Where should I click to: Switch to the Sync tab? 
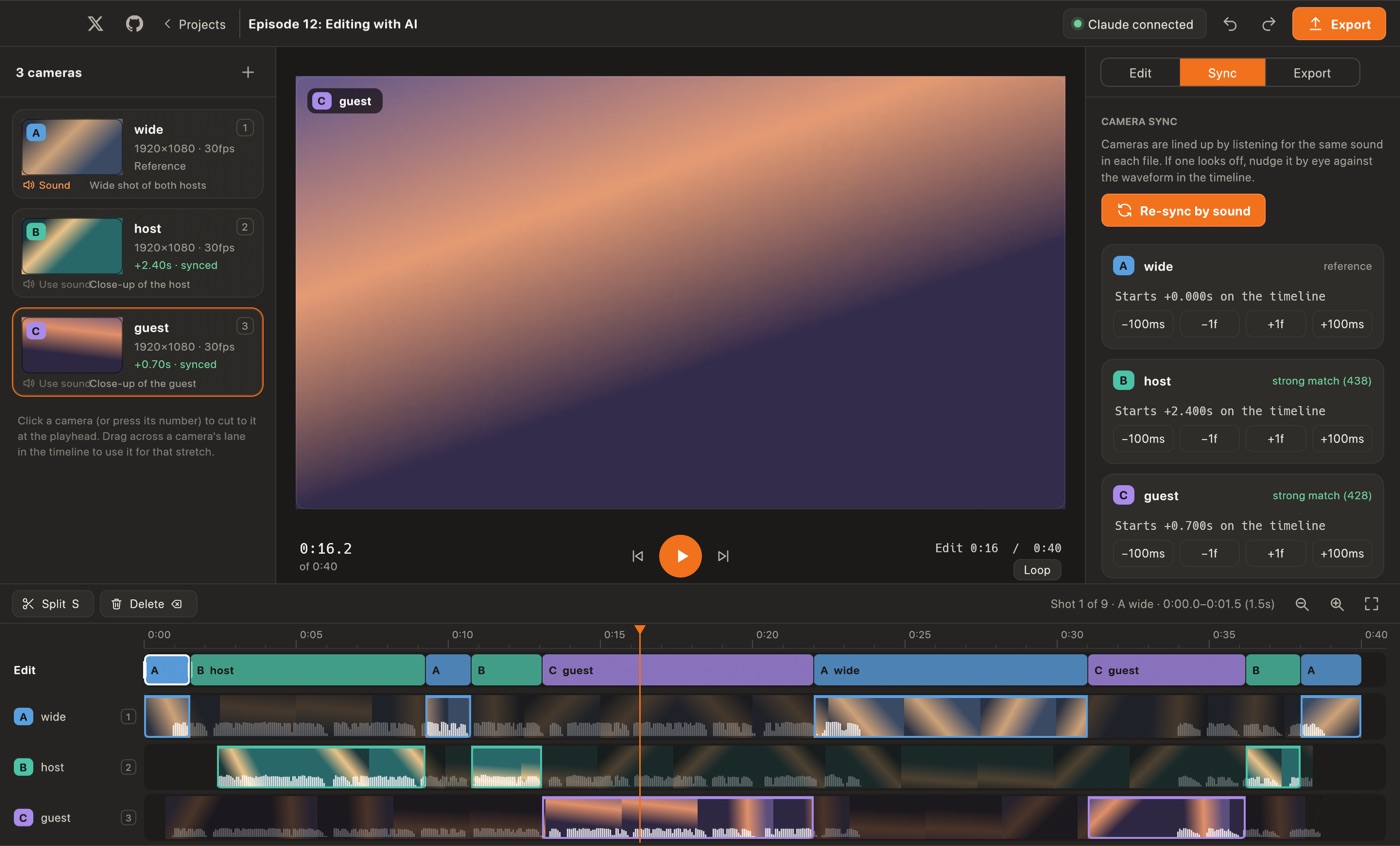tap(1222, 73)
